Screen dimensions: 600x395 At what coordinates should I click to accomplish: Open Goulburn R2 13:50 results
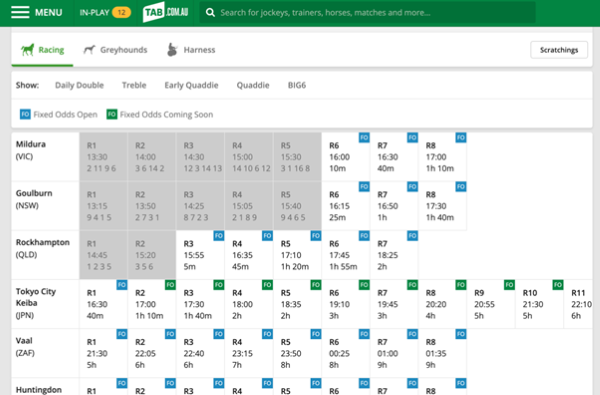(x=152, y=206)
